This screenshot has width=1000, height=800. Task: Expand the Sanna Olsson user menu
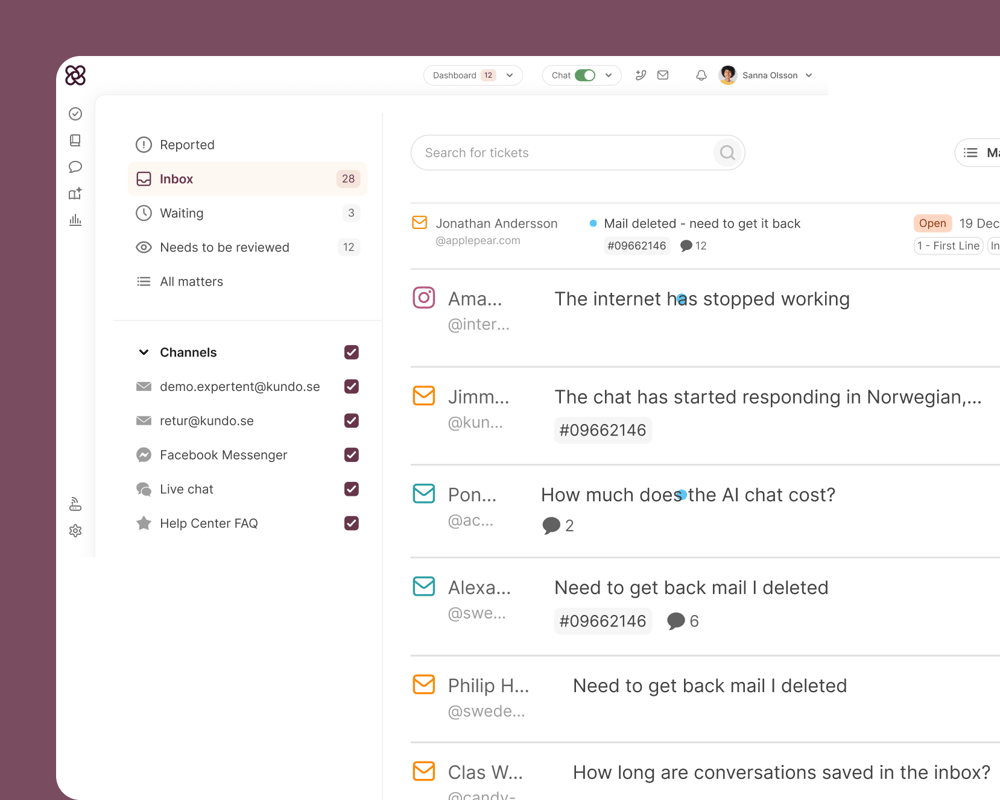click(766, 75)
